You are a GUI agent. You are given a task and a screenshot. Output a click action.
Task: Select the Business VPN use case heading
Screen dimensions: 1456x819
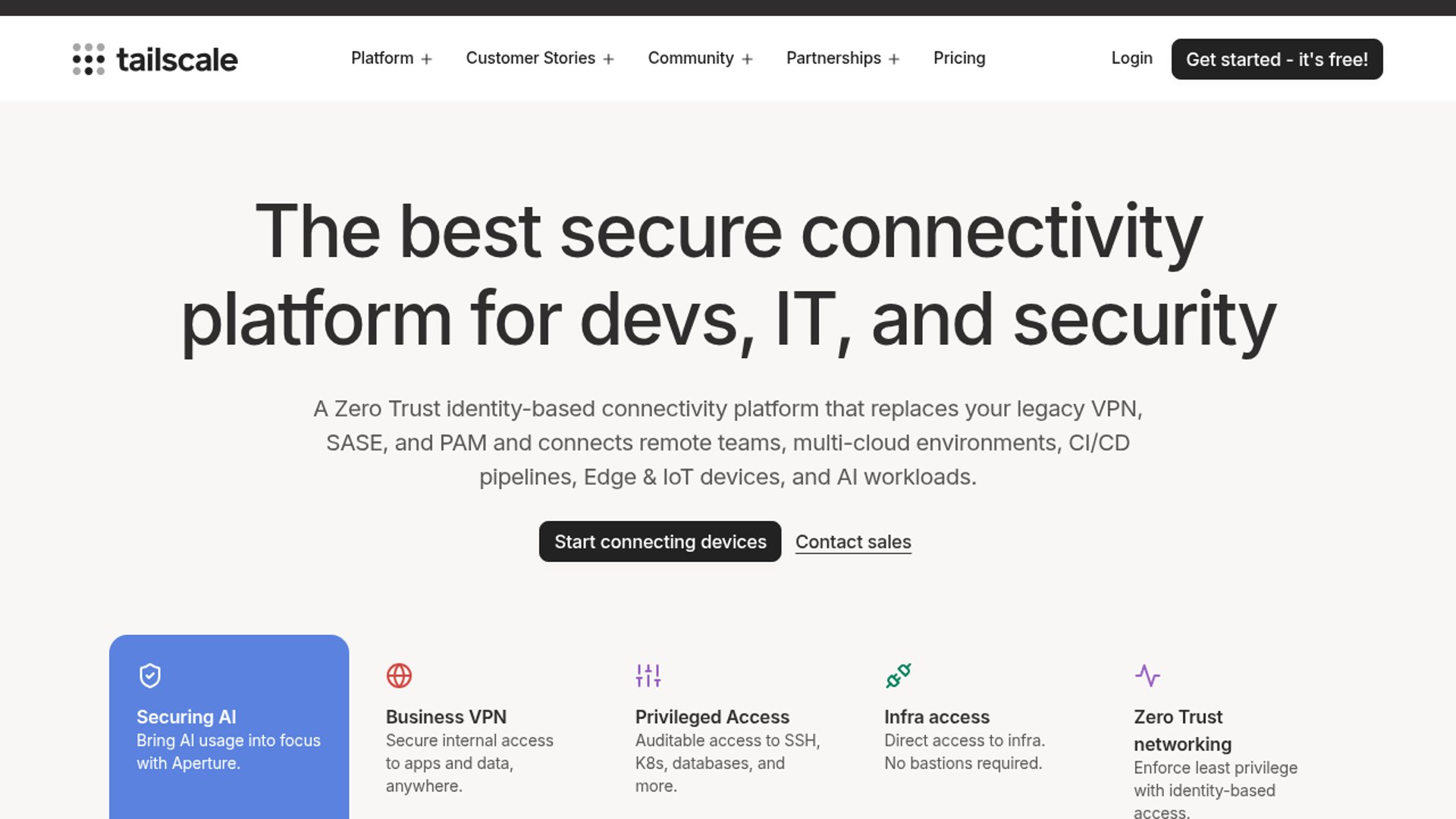click(446, 717)
